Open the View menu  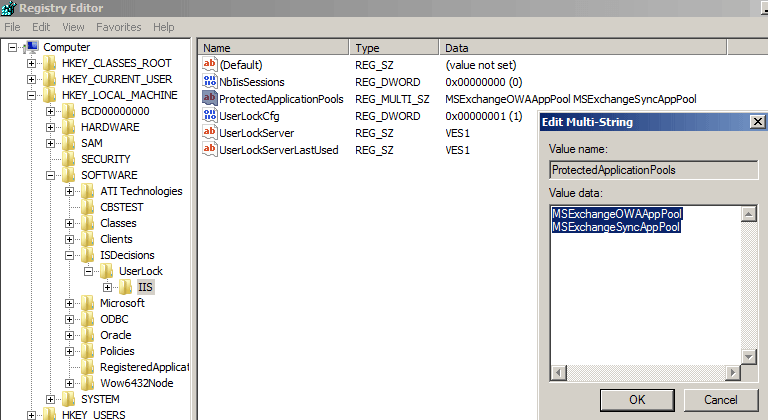(x=73, y=27)
